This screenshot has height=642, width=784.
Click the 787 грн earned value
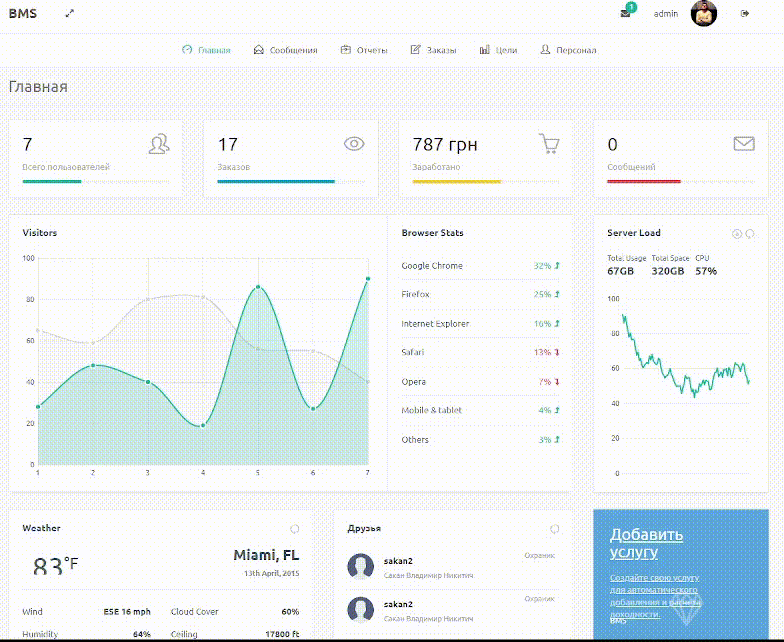pyautogui.click(x=445, y=144)
